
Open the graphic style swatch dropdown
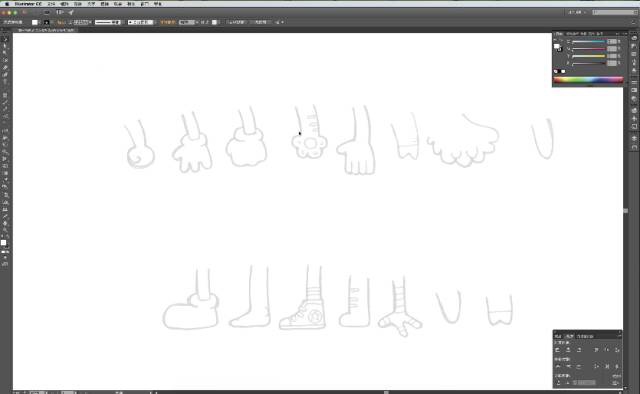point(215,22)
